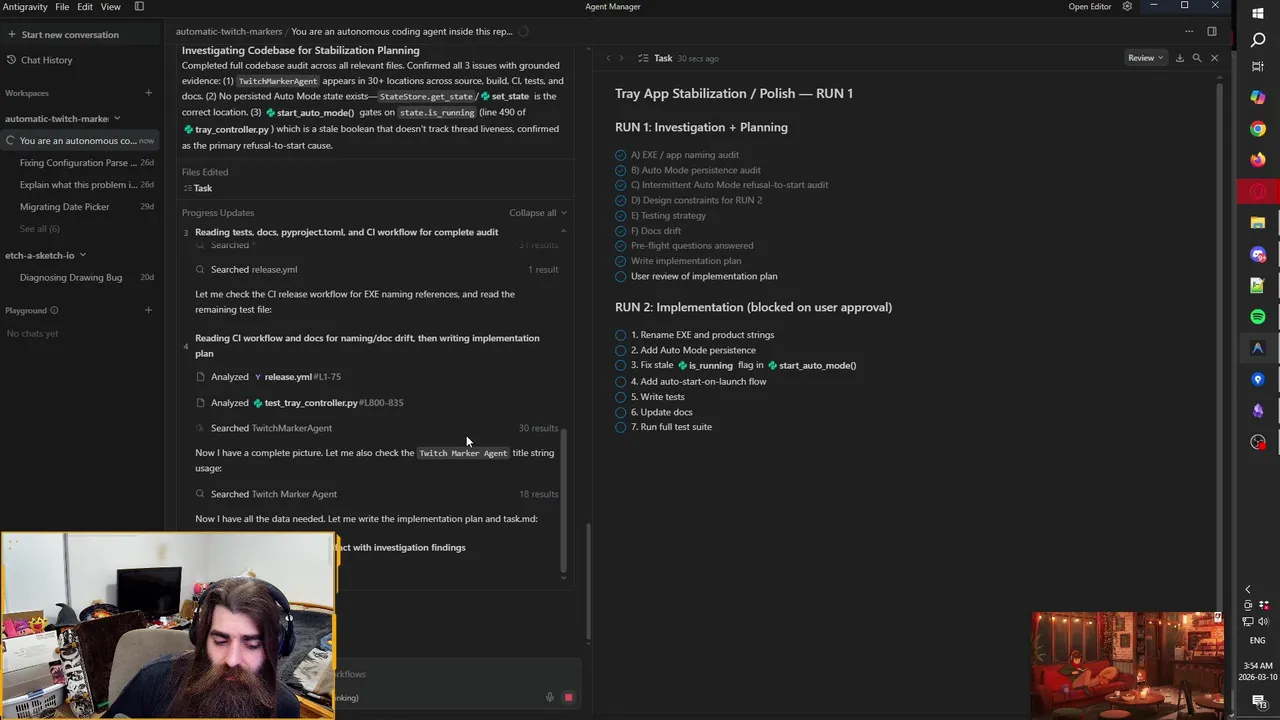The image size is (1280, 720).
Task: Click the Playground info icon
Action: point(54,310)
